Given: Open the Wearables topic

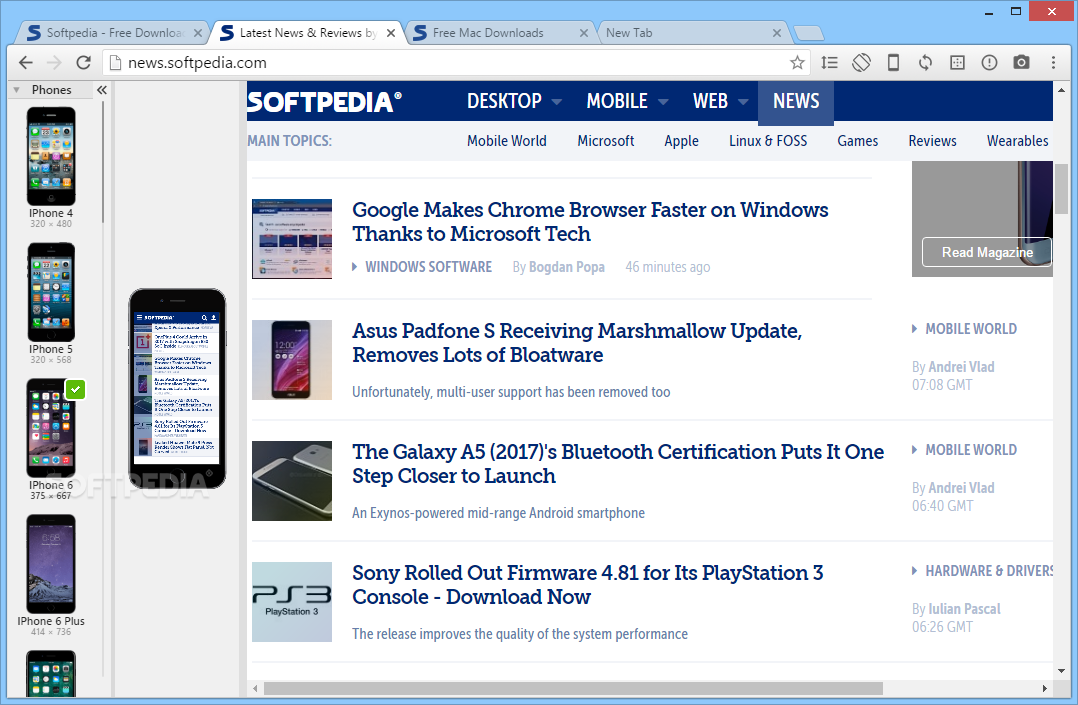Looking at the screenshot, I should tap(1018, 141).
